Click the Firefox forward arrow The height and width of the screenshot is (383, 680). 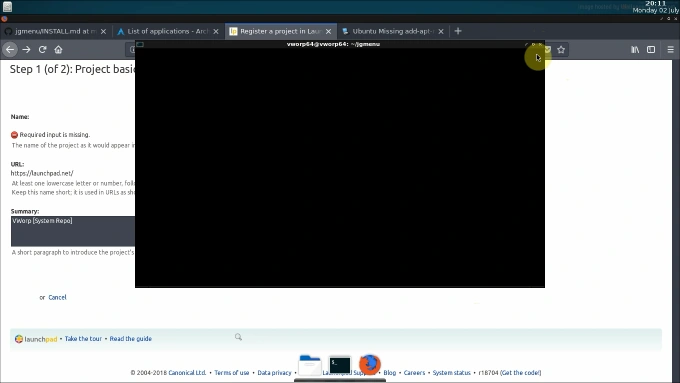(26, 49)
